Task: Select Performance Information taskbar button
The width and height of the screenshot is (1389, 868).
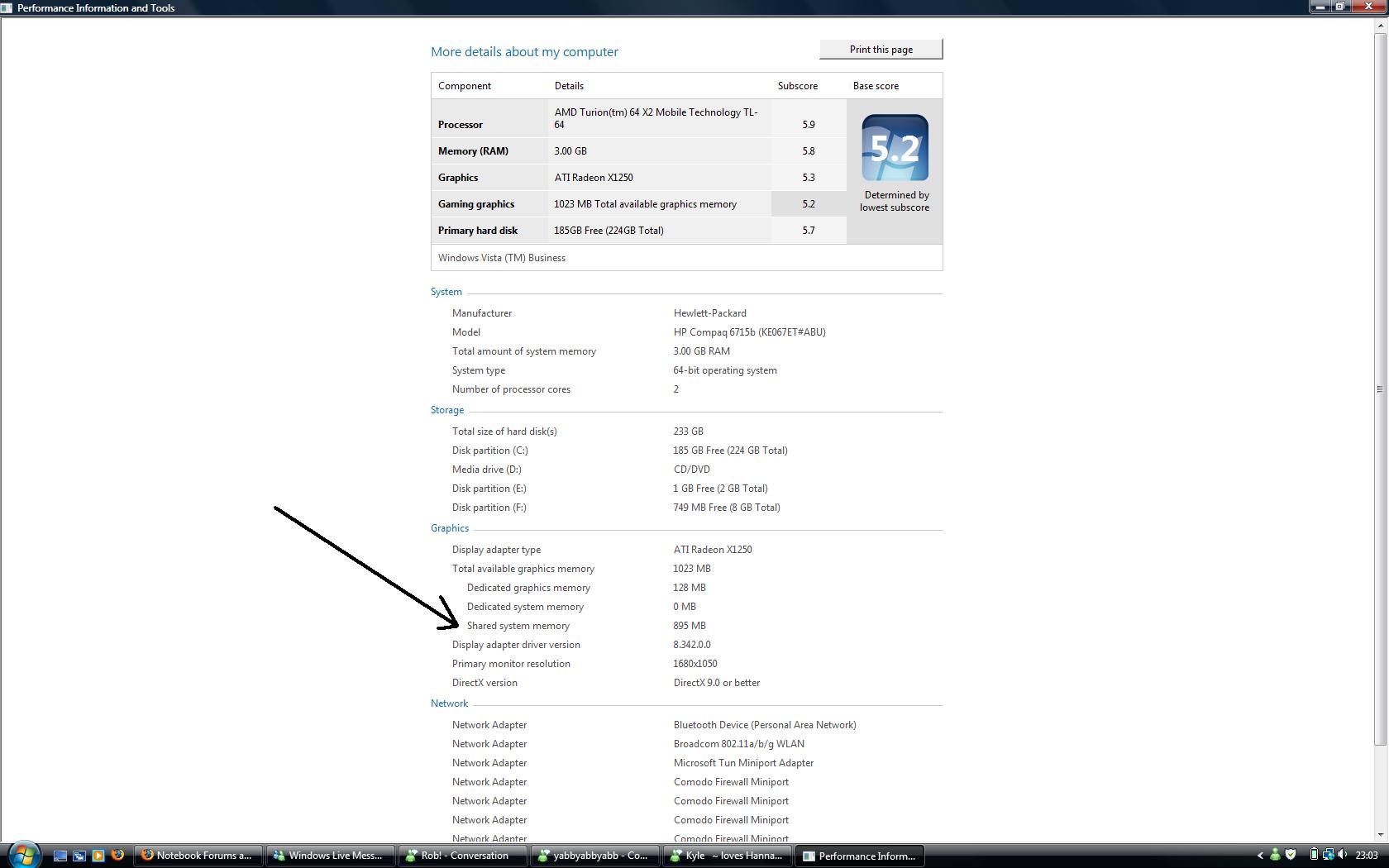Action: coord(860,856)
